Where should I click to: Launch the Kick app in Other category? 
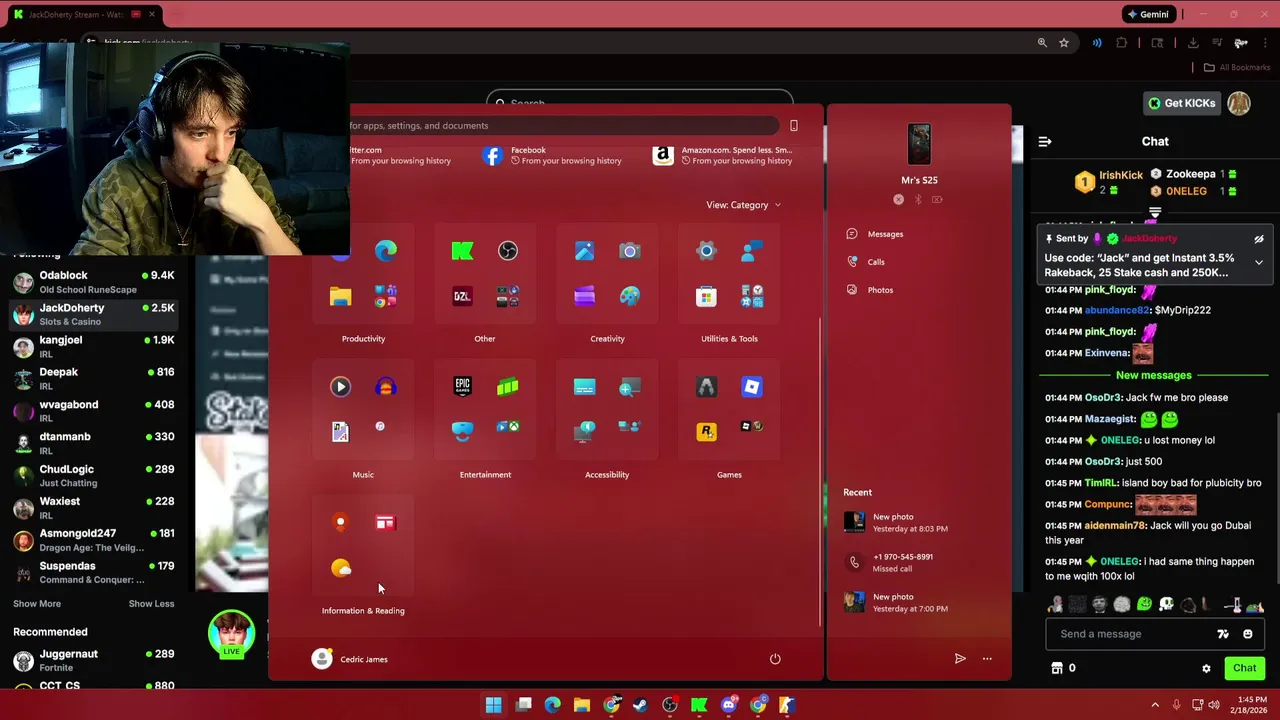click(x=462, y=251)
